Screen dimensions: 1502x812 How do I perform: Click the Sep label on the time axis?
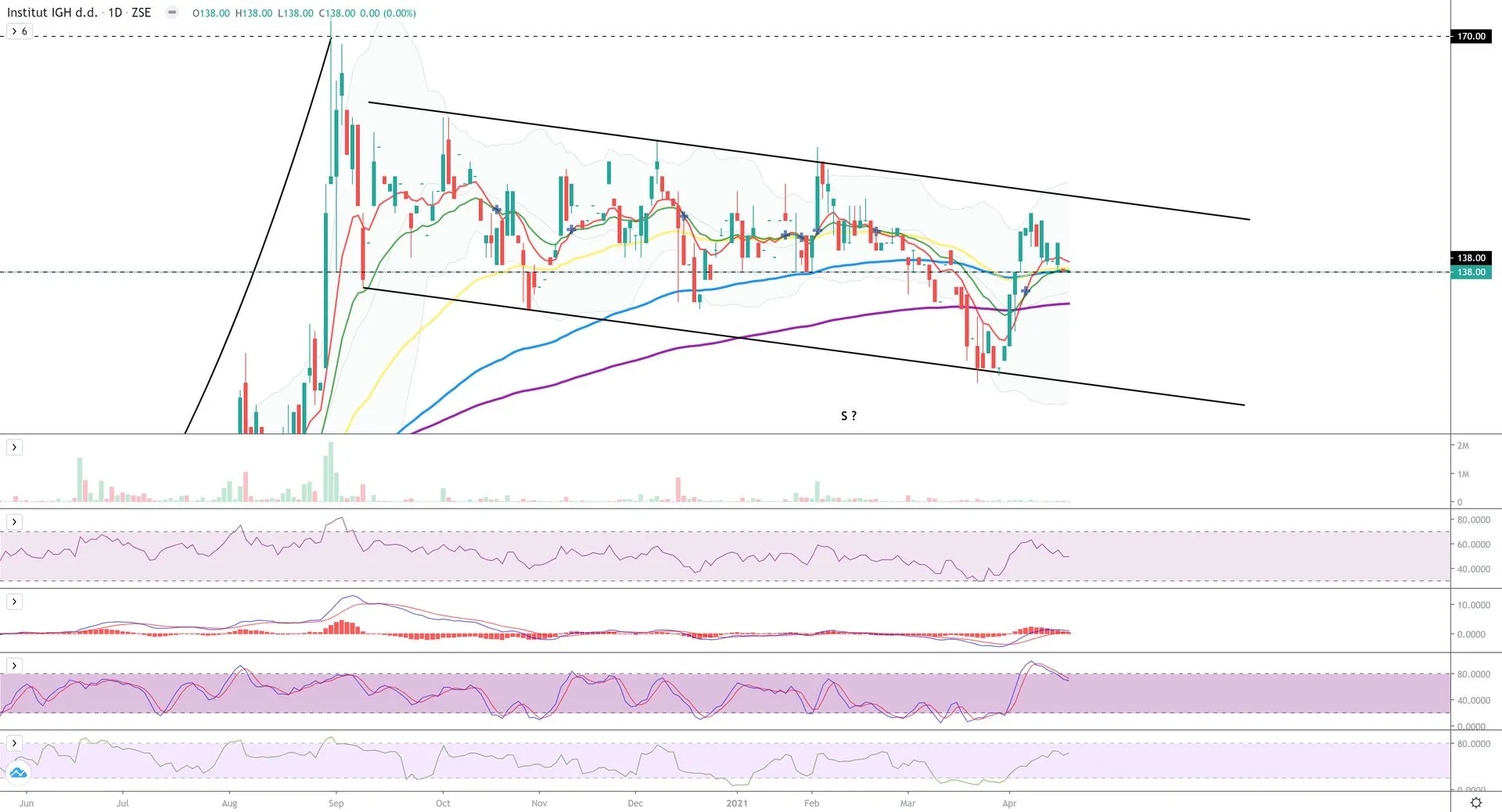click(336, 803)
